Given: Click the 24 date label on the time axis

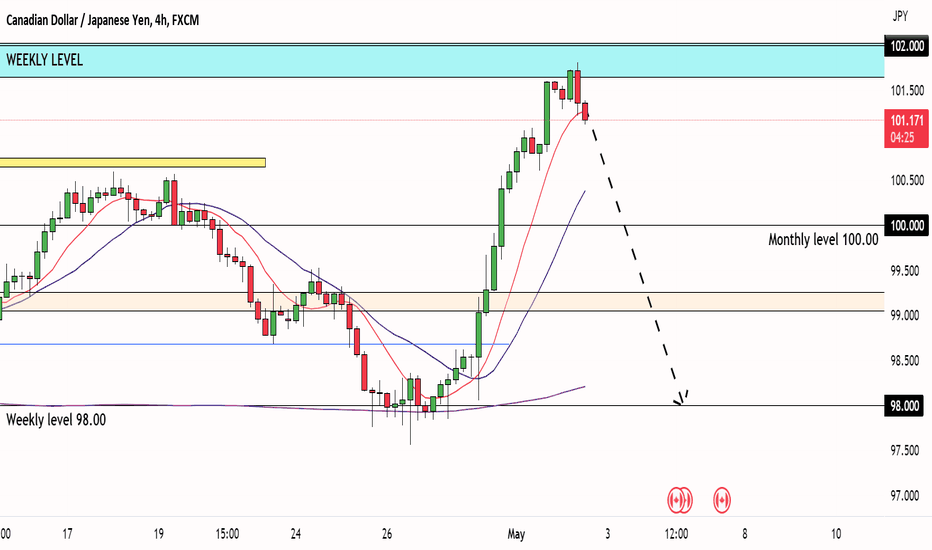Looking at the screenshot, I should (295, 533).
